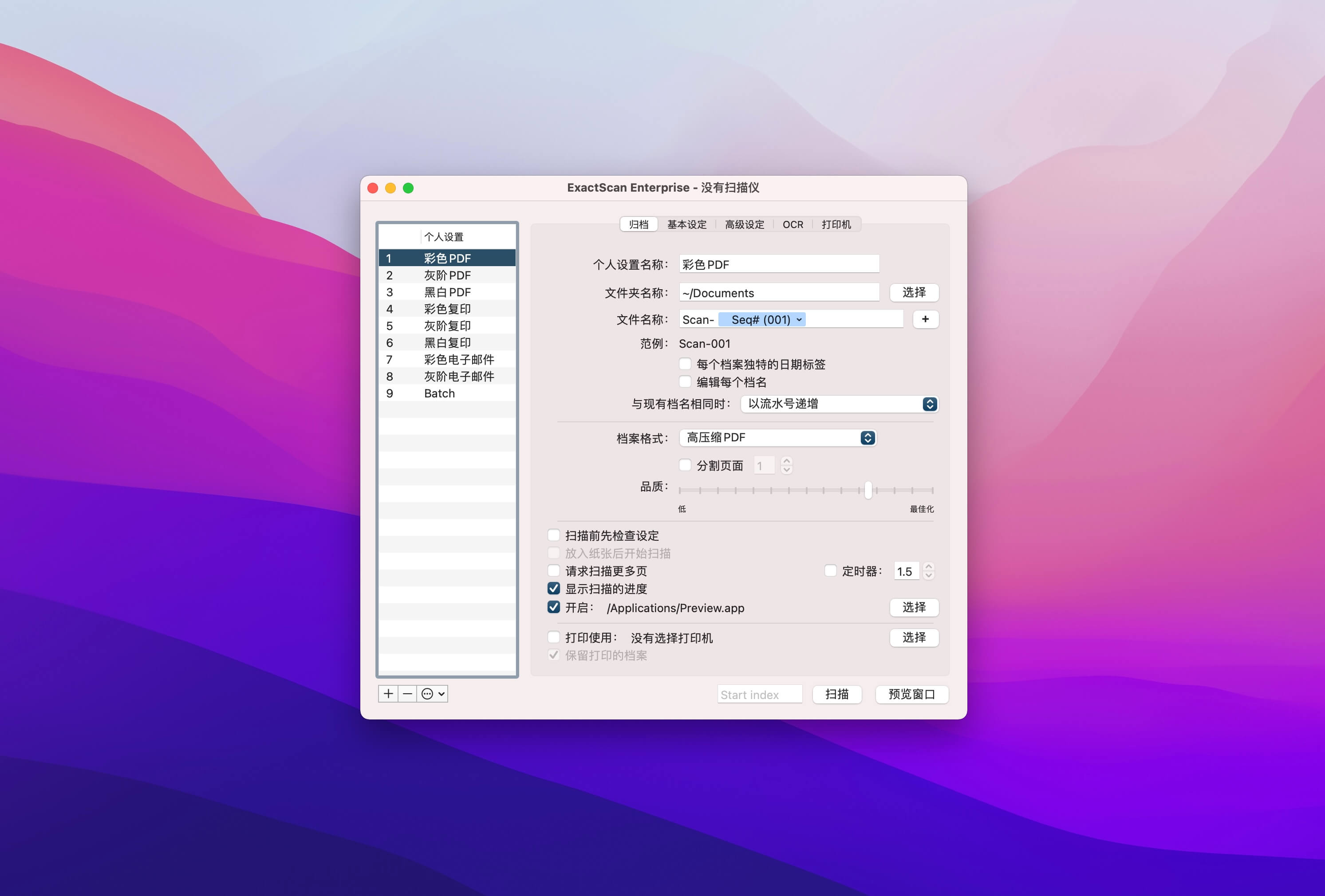Viewport: 1325px width, 896px height.
Task: Select profile 彩色 PDF
Action: pyautogui.click(x=447, y=258)
